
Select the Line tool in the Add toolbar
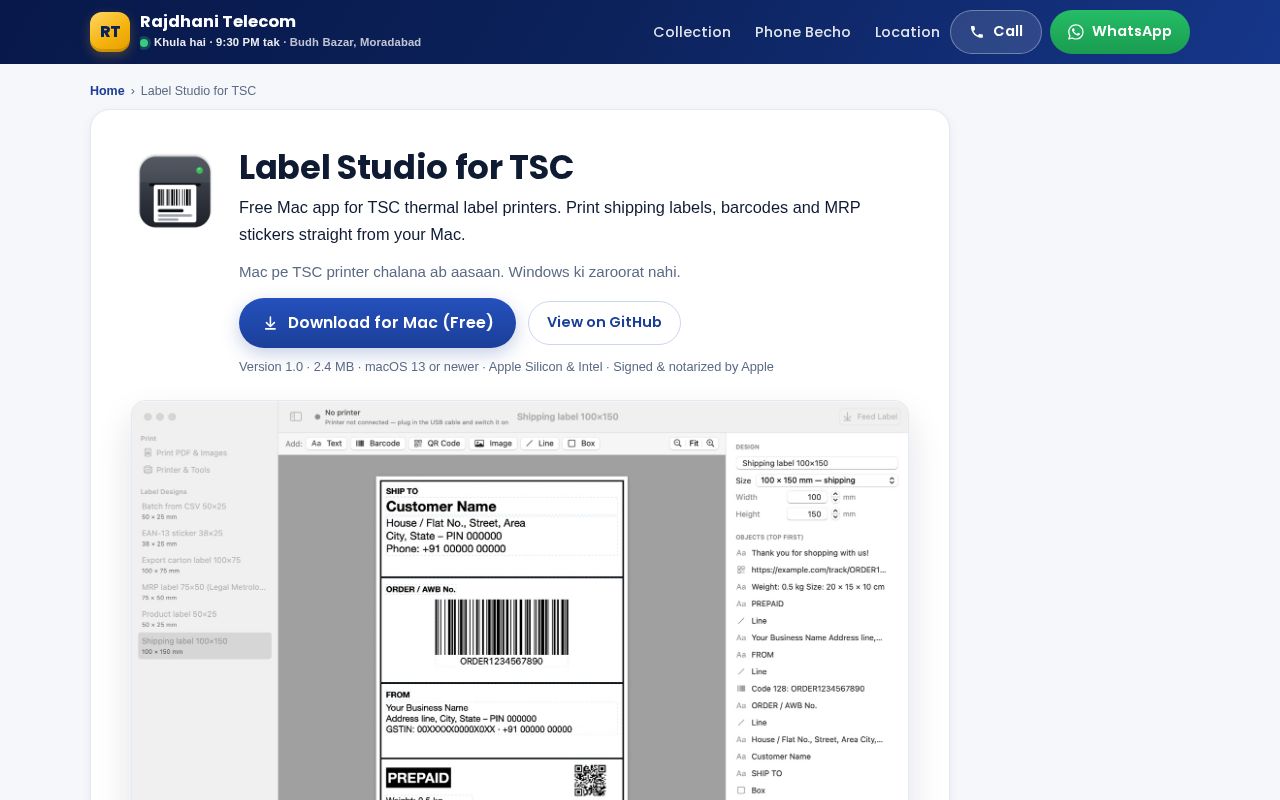540,443
